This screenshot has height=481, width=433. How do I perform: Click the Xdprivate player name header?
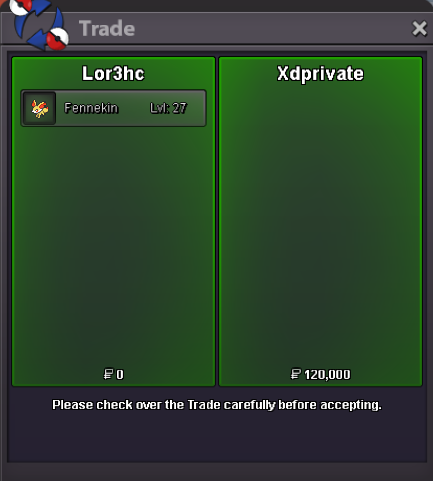[320, 73]
